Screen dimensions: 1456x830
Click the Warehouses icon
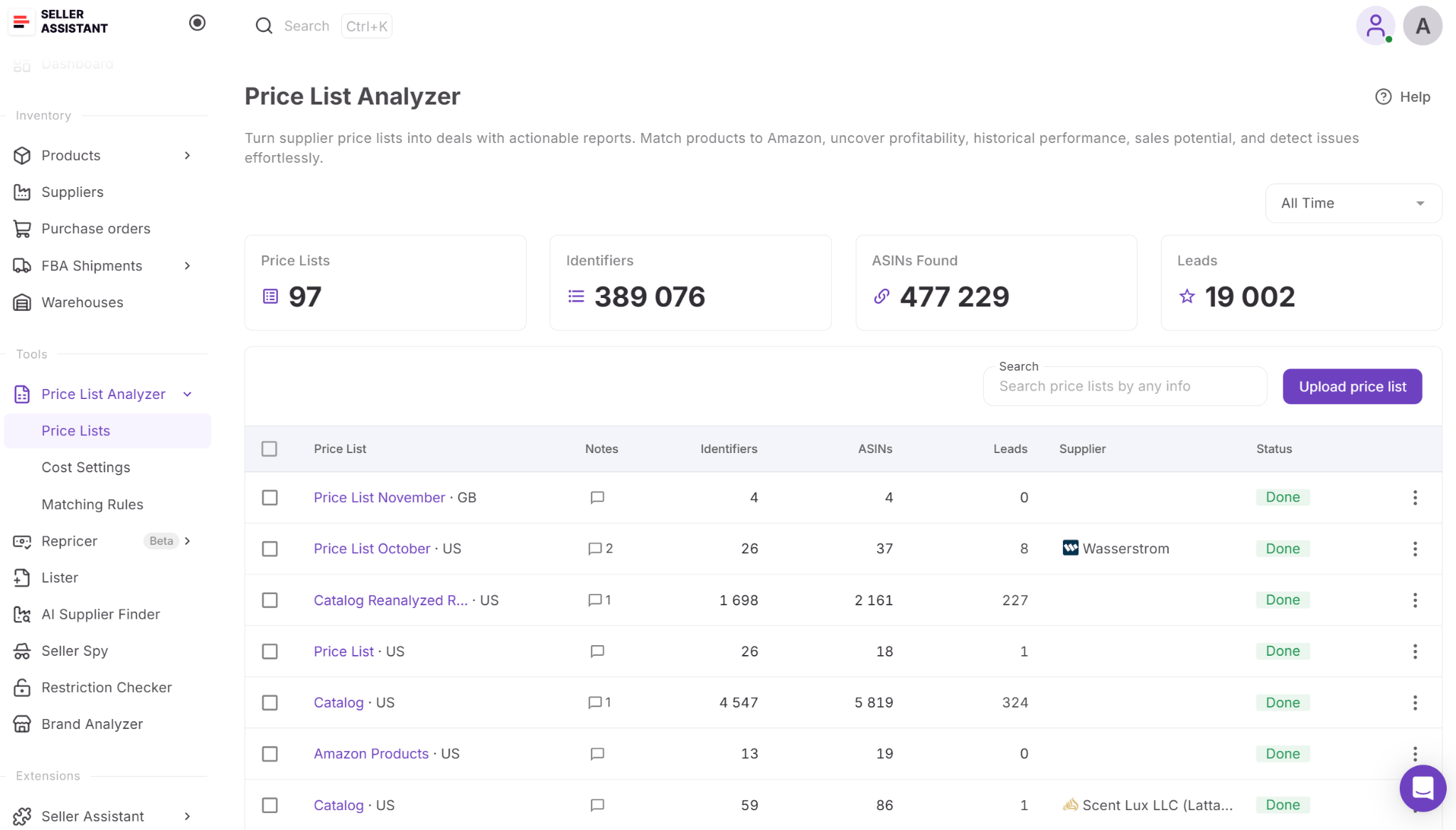point(22,302)
